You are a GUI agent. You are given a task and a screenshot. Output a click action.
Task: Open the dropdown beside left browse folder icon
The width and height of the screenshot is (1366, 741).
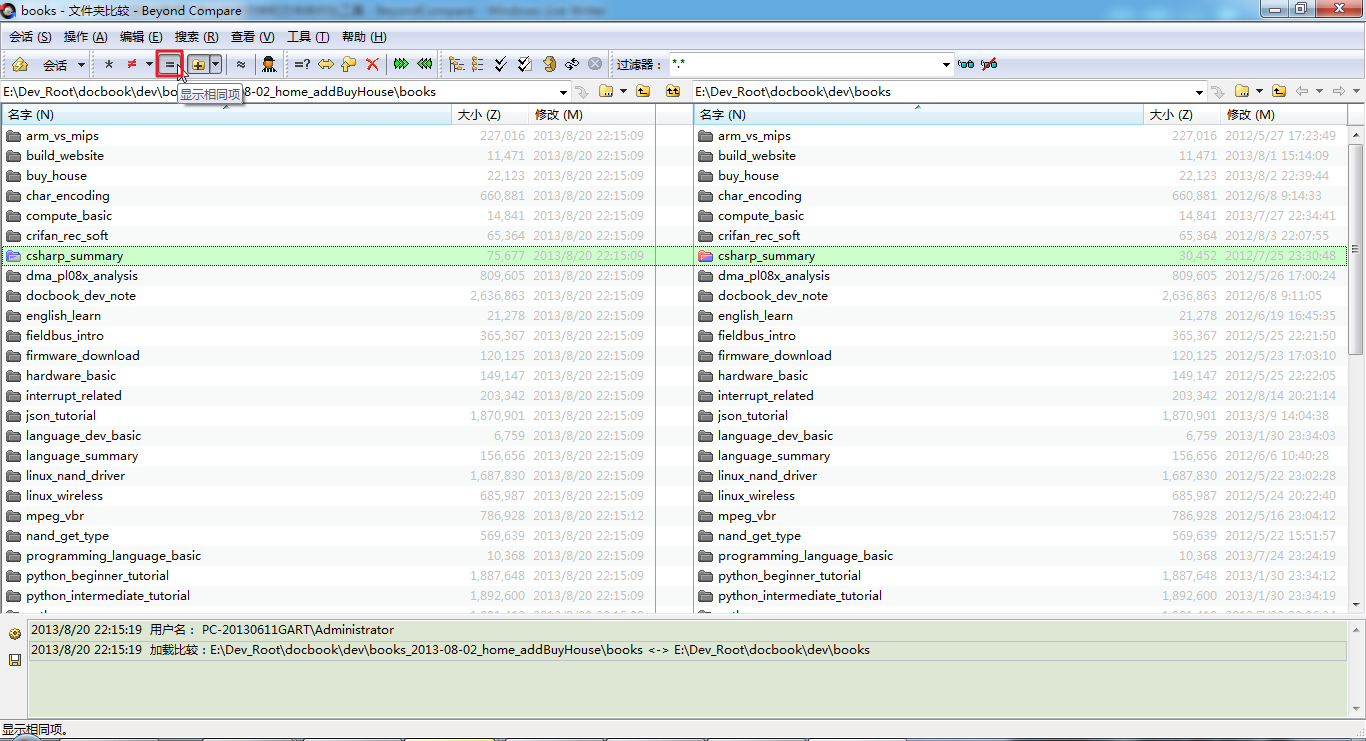pyautogui.click(x=623, y=91)
